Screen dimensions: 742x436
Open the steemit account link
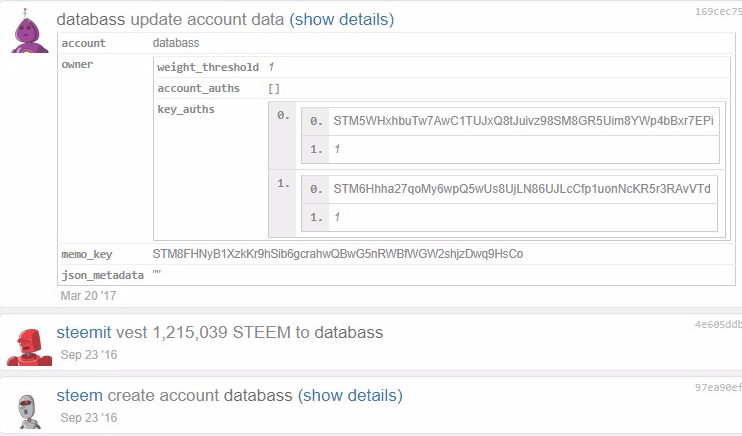84,332
